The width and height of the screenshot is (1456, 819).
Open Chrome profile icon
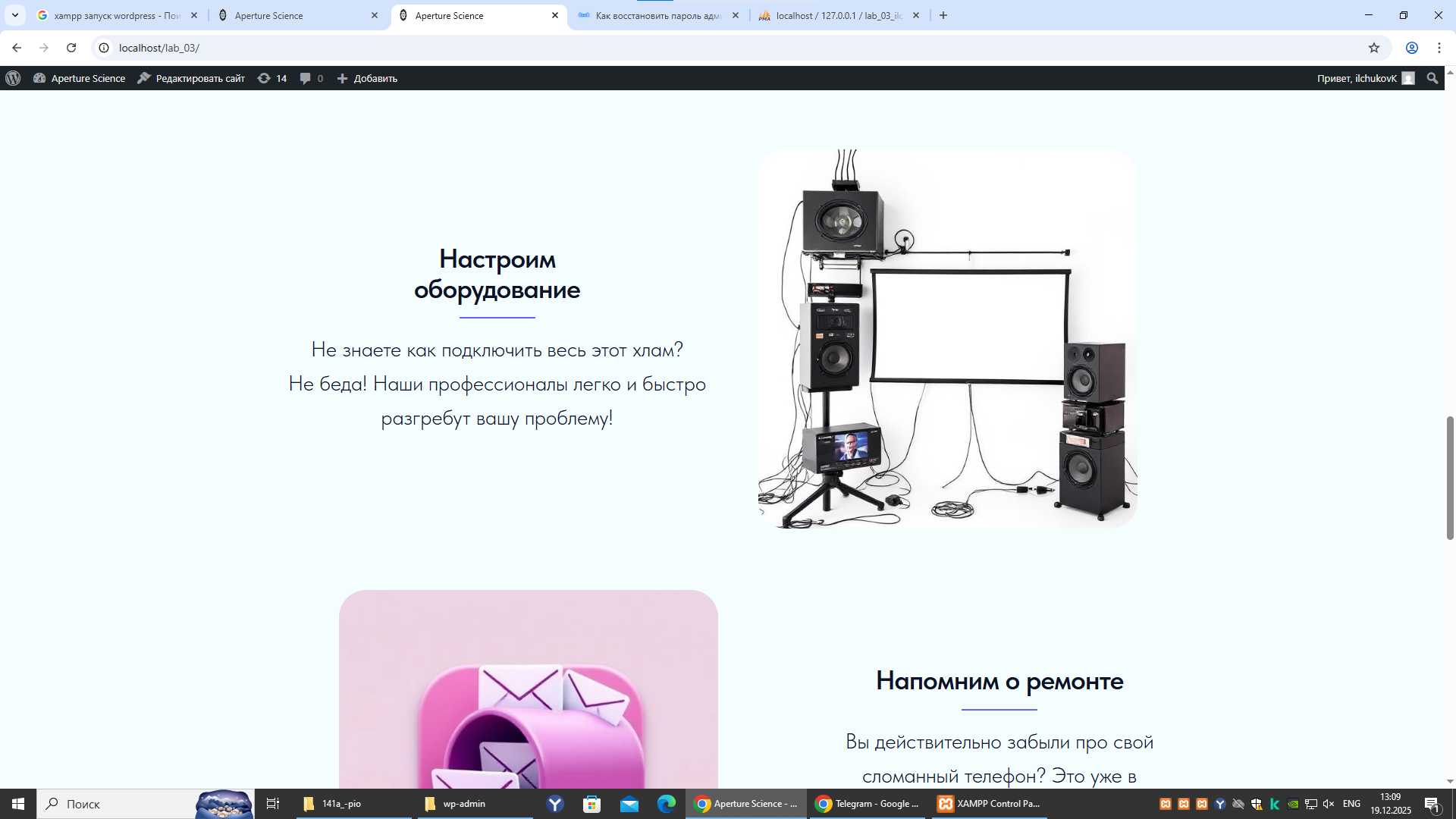[1411, 48]
